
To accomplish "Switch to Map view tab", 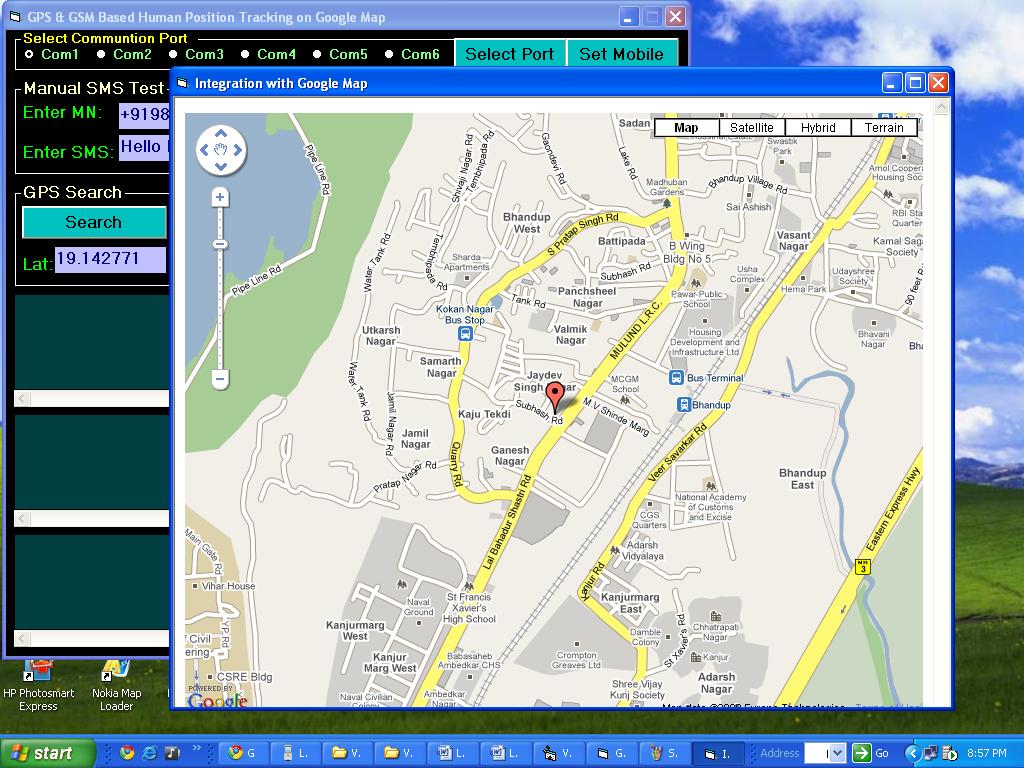I will 686,127.
